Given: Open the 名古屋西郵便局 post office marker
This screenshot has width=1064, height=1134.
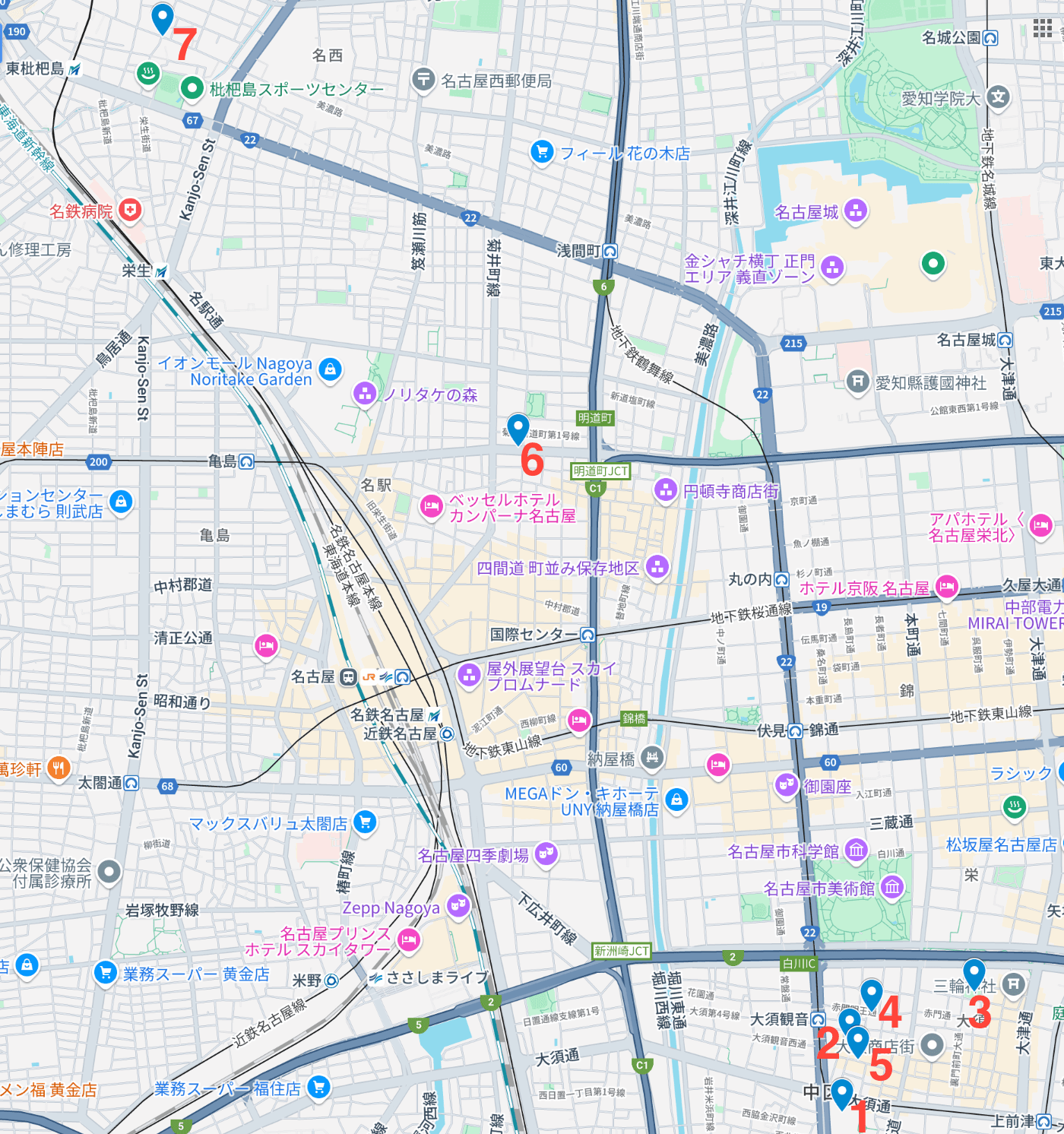Looking at the screenshot, I should tap(423, 79).
